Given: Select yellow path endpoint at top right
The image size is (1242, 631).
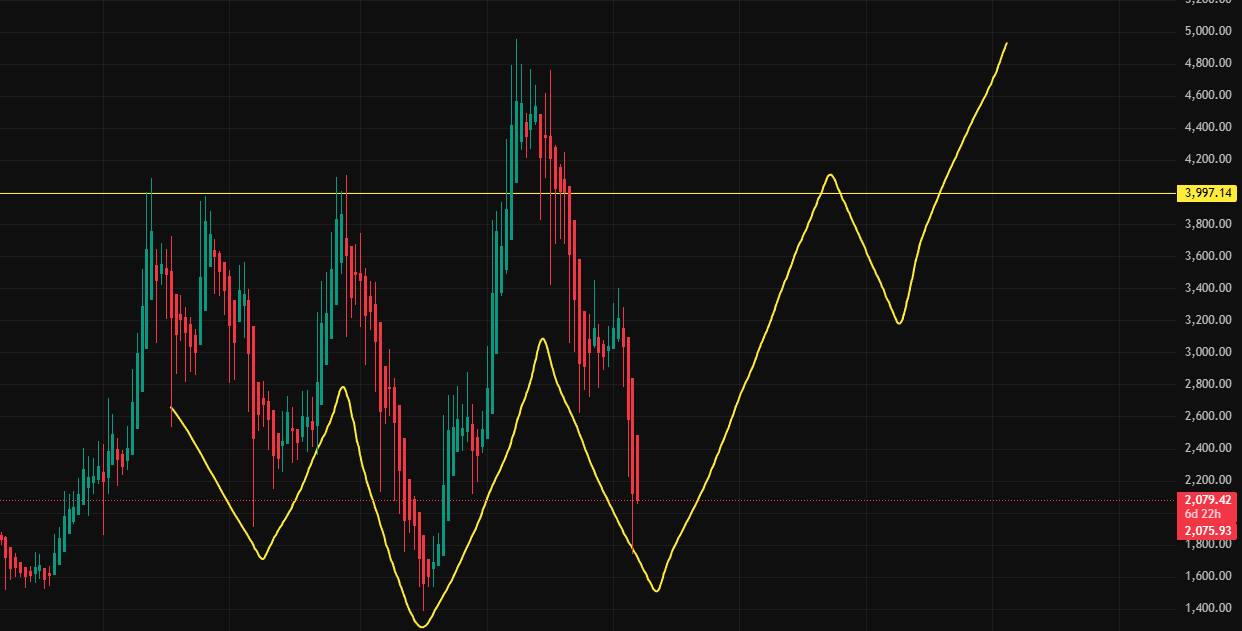Looking at the screenshot, I should (x=1006, y=43).
